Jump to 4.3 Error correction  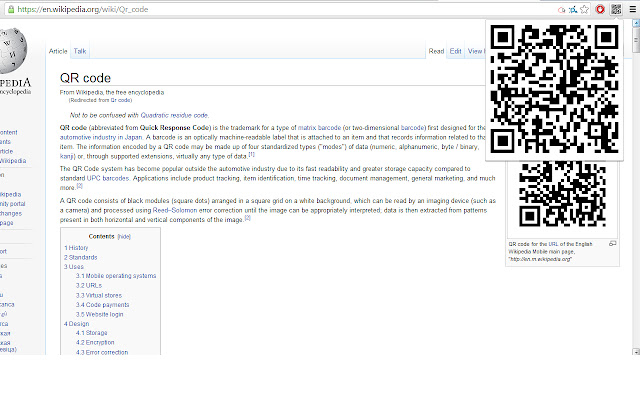point(102,352)
